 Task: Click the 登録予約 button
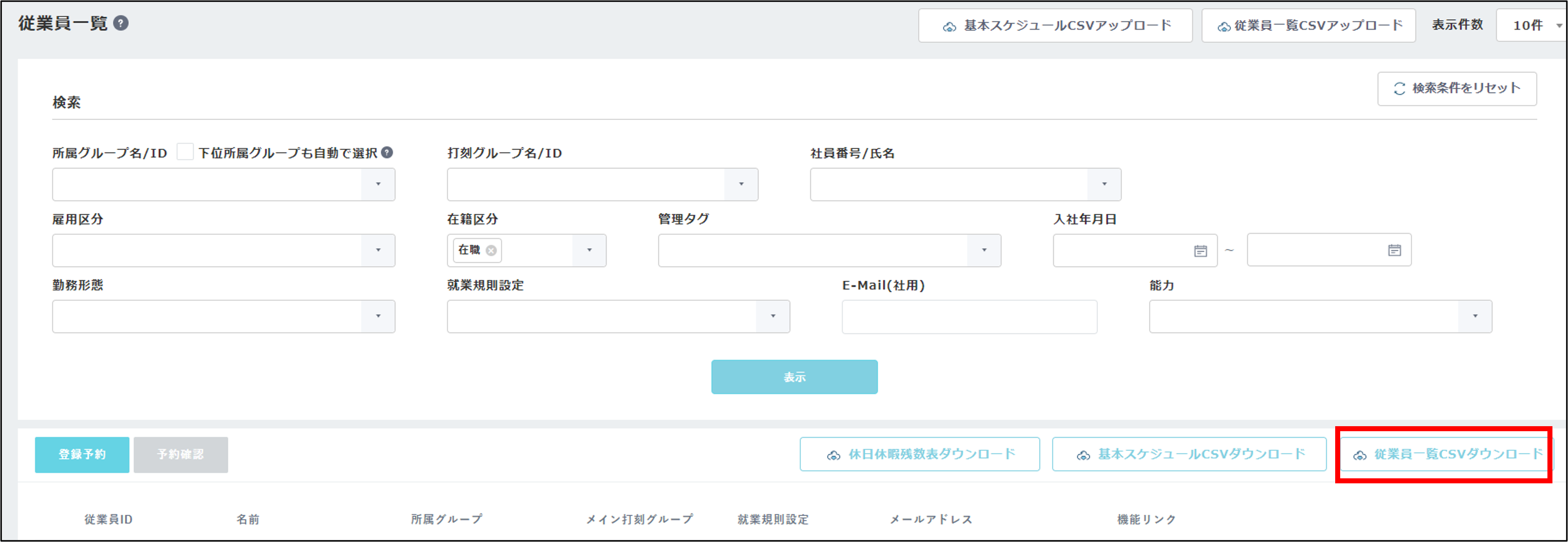click(82, 454)
